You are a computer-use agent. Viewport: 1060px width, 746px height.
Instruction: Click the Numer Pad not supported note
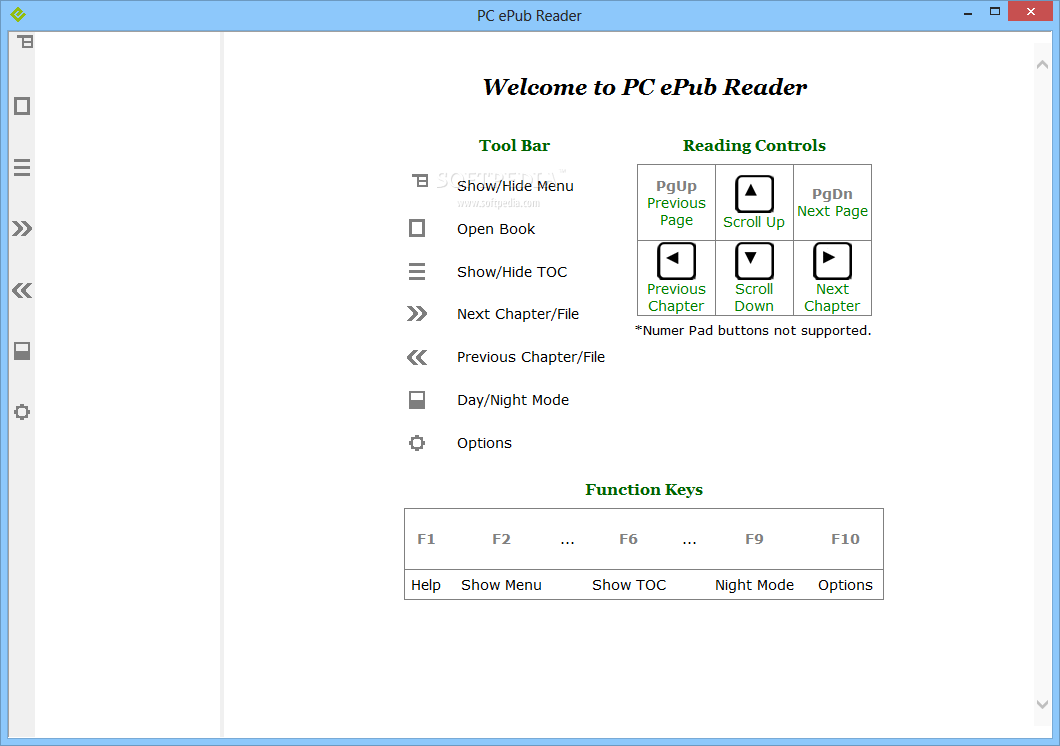coord(753,330)
